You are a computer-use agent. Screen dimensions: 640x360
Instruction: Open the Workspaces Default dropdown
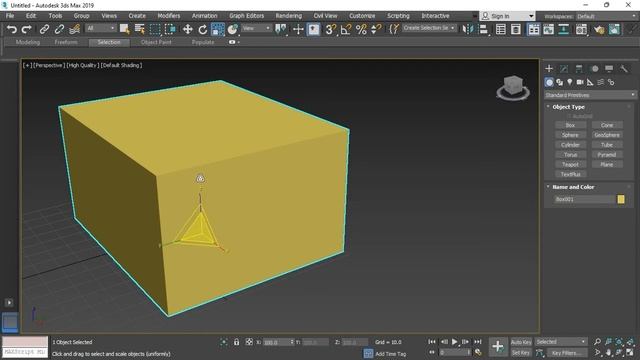click(x=606, y=16)
